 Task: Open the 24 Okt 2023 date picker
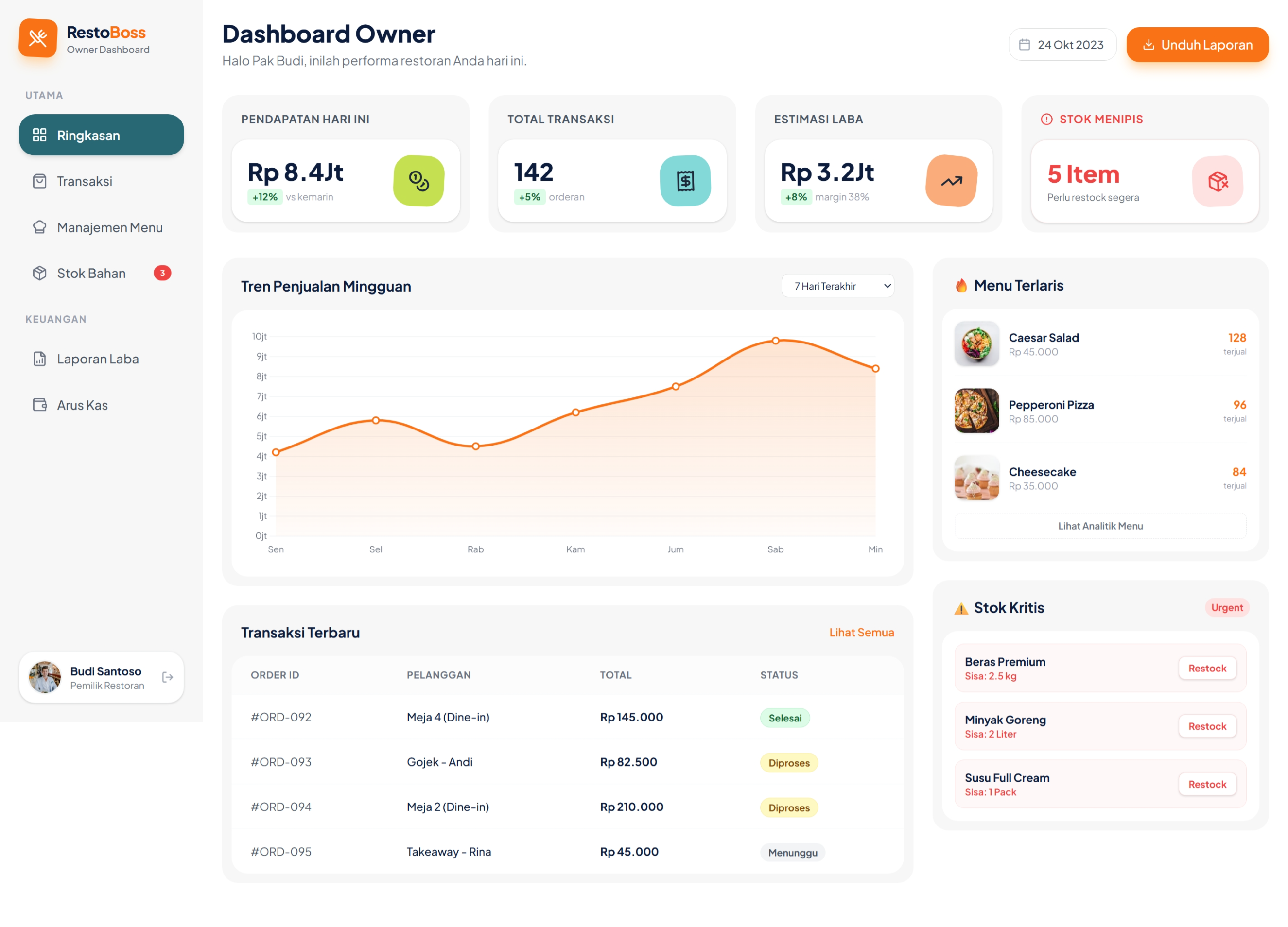click(x=1062, y=45)
